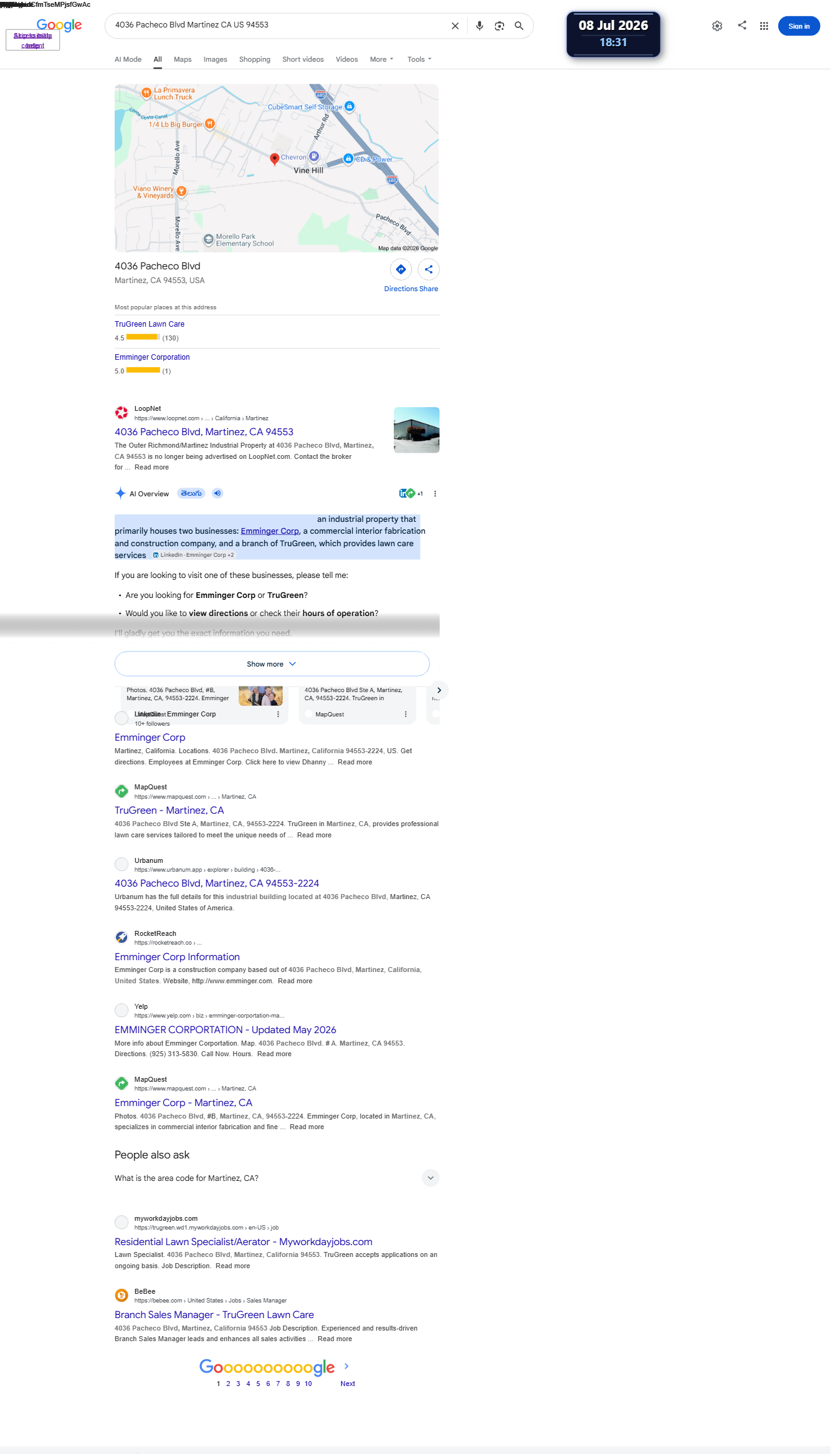
Task: Clear the search query with X icon
Action: coord(455,26)
